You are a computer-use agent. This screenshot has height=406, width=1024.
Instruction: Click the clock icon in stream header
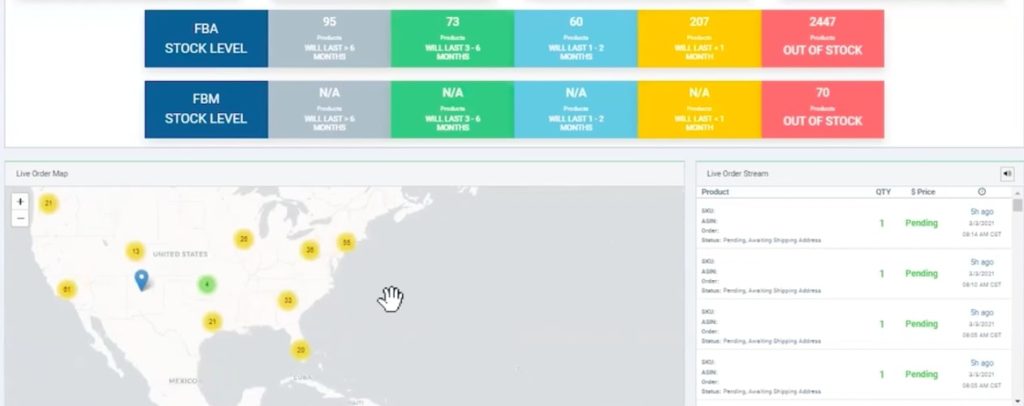pos(982,192)
